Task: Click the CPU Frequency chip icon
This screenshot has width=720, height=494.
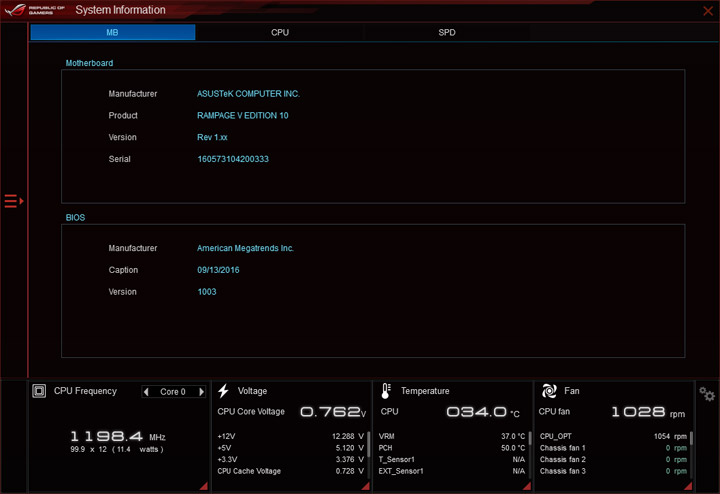Action: coord(39,391)
